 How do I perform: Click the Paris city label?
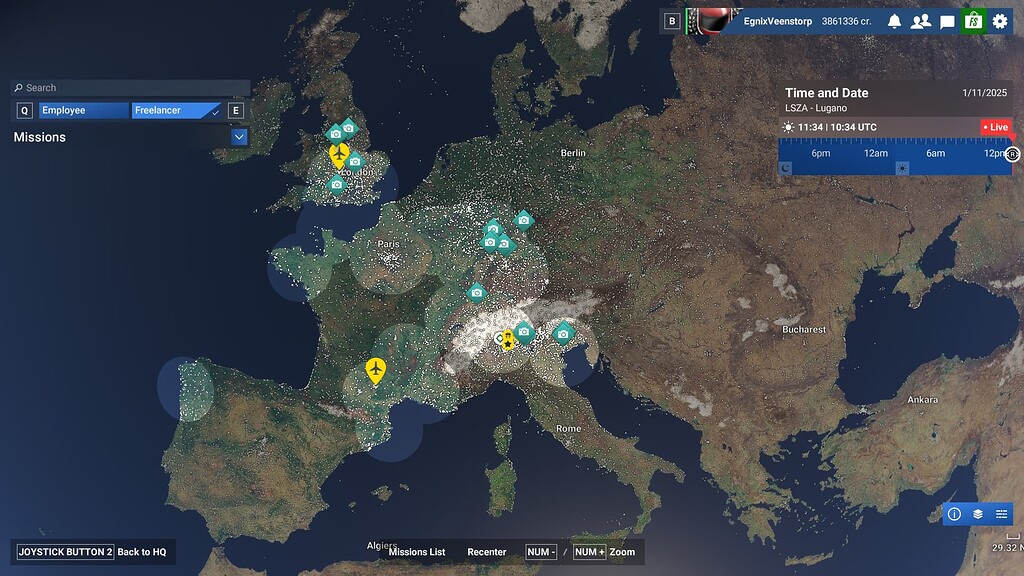pos(388,244)
